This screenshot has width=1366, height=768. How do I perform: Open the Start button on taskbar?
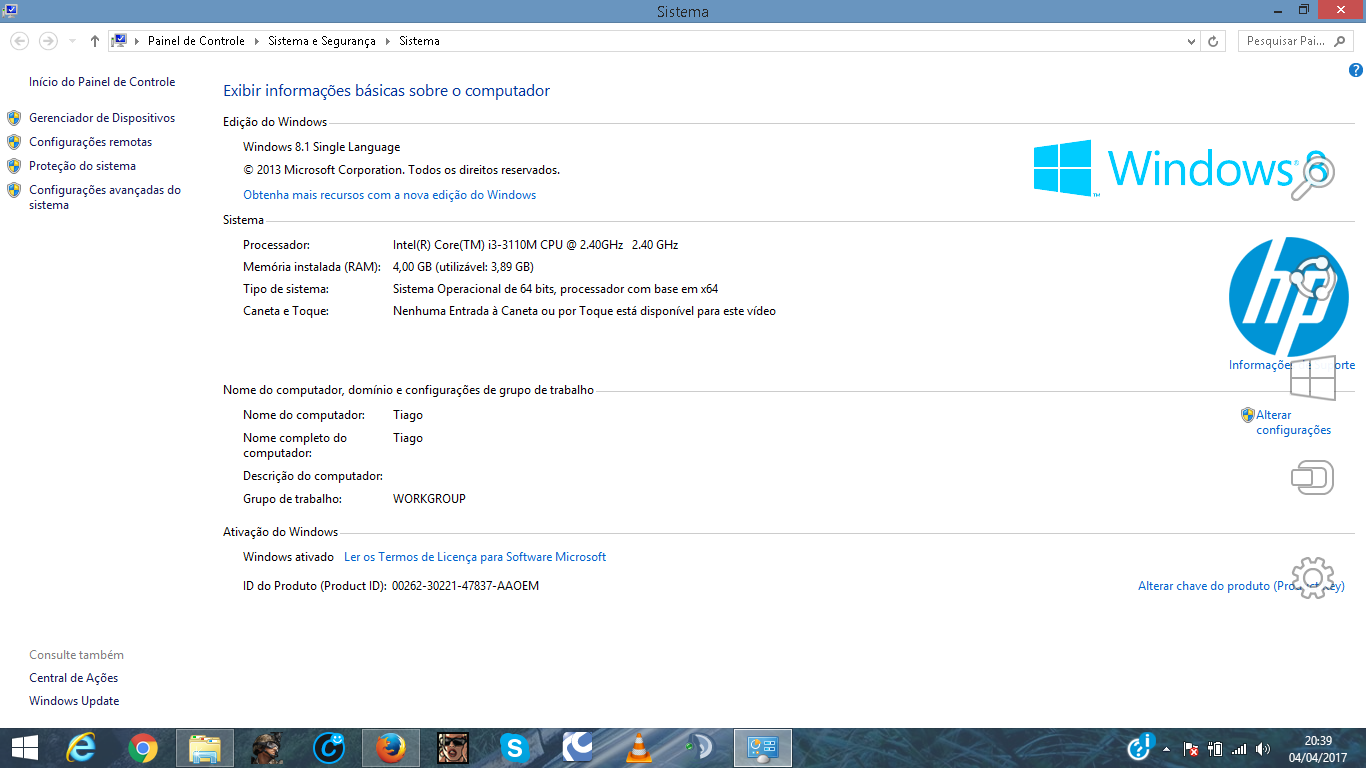(25, 747)
